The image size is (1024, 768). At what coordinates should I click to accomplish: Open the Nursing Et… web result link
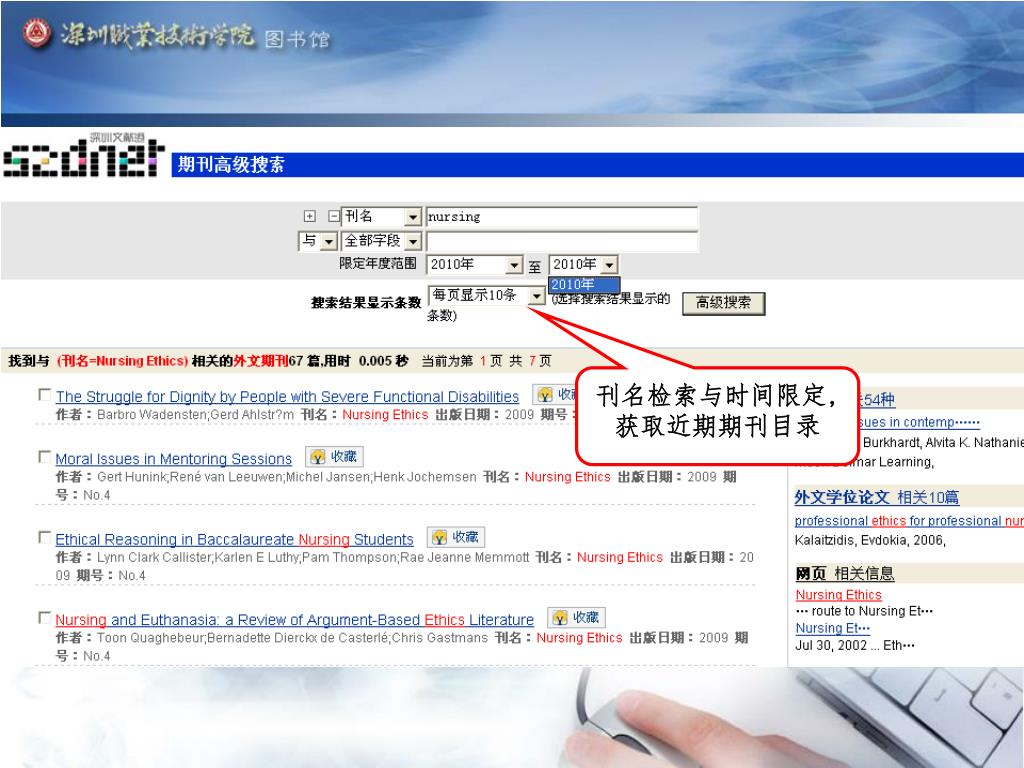(x=833, y=628)
